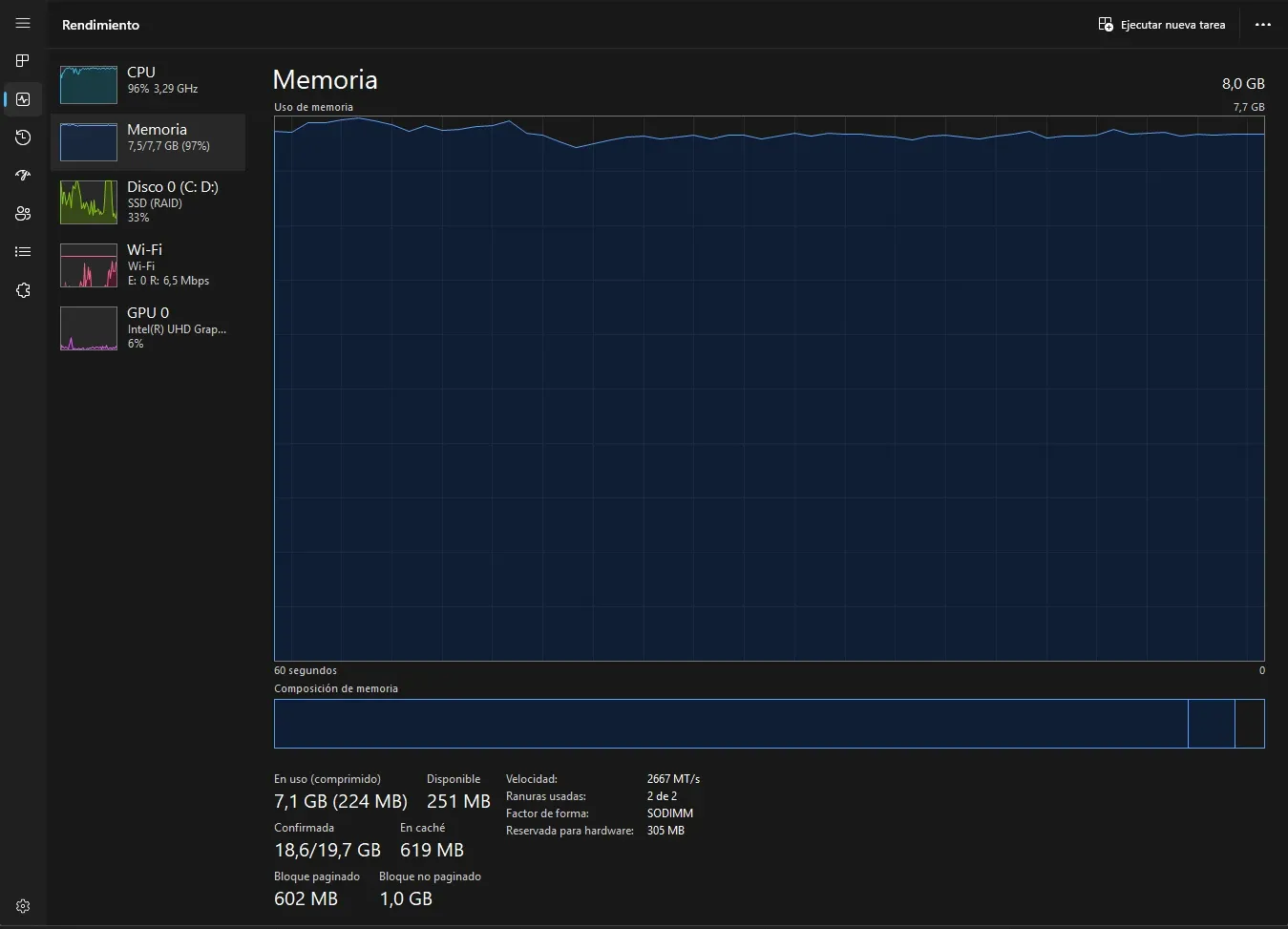Click the 96% 3,29 GHz CPU reading

(162, 89)
